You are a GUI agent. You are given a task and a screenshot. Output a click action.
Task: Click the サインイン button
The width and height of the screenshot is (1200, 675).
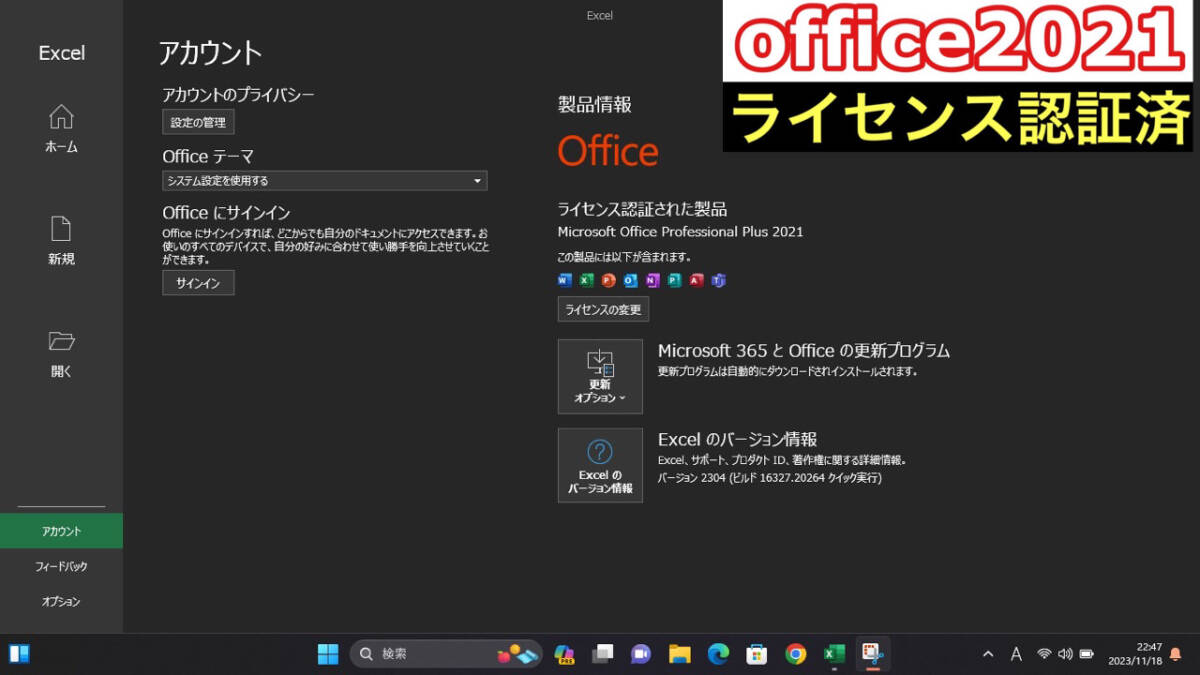[x=197, y=283]
